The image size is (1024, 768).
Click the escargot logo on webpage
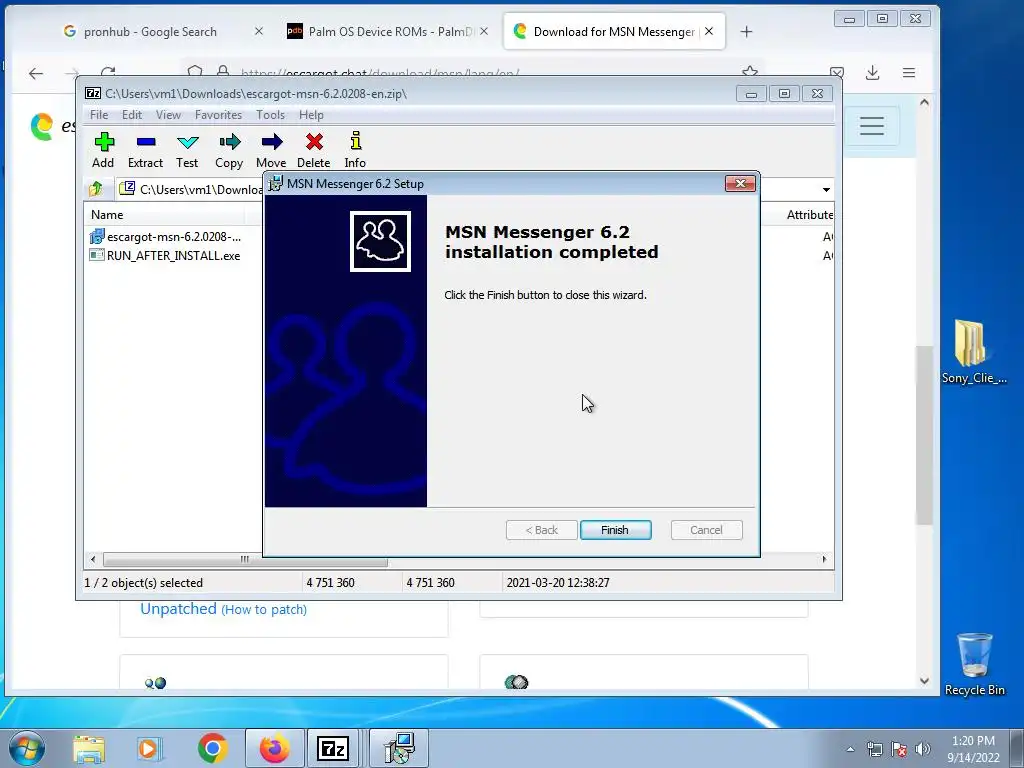coord(42,126)
